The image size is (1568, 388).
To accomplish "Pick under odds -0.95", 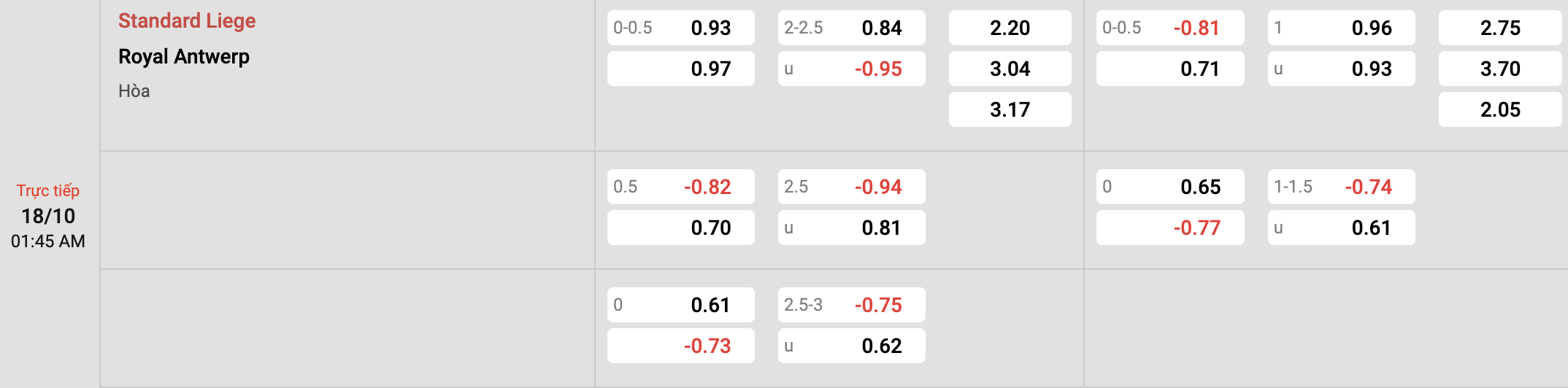I will pos(852,69).
